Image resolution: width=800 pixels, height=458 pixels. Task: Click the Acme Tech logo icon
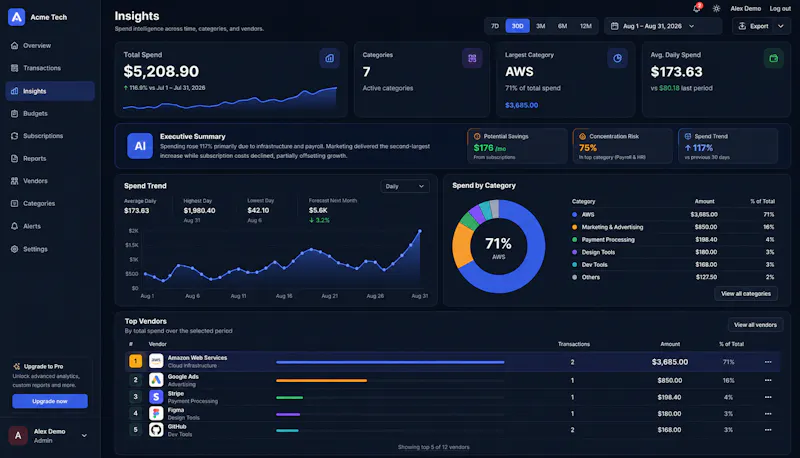(16, 17)
